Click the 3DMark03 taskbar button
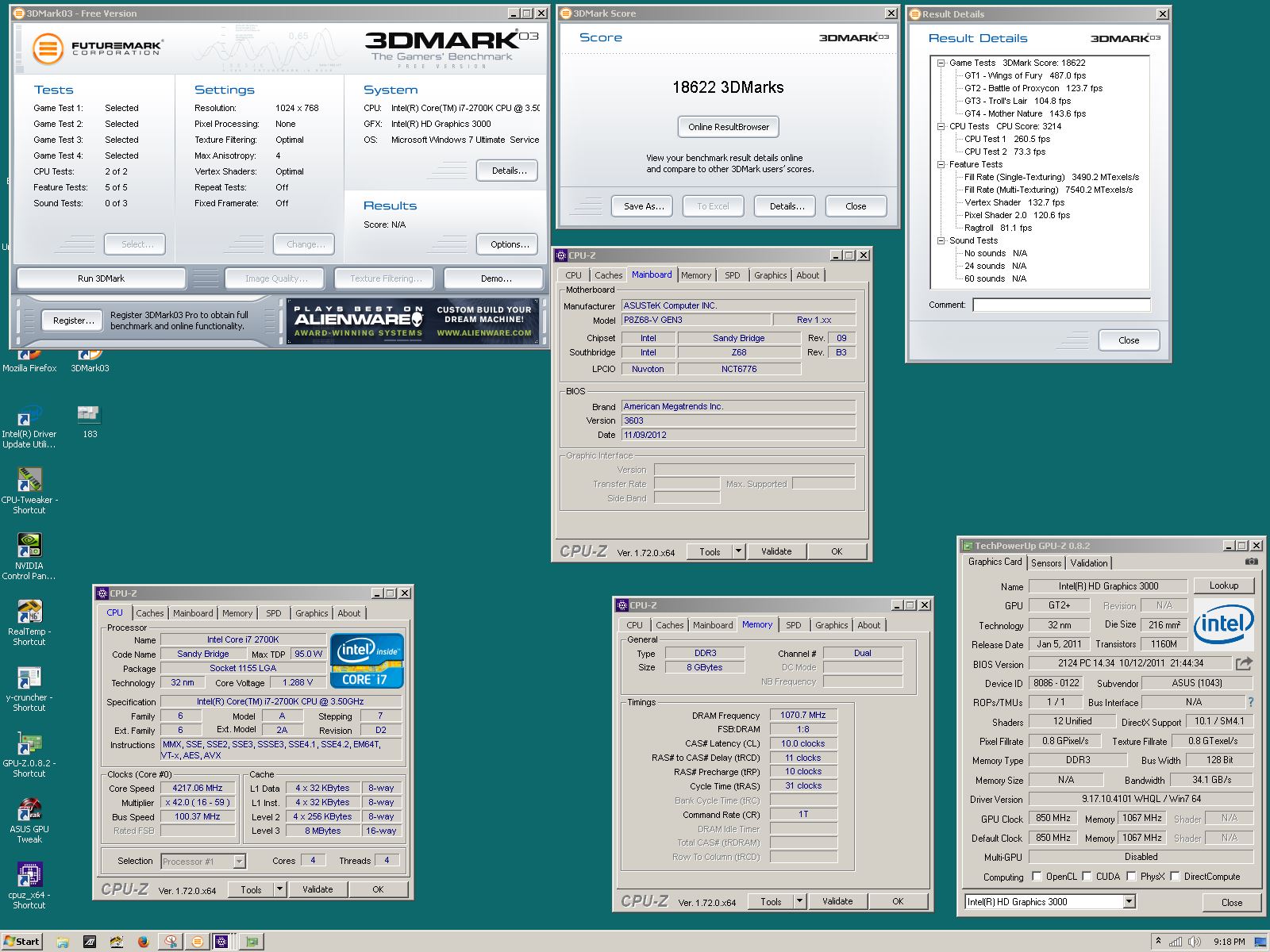The height and width of the screenshot is (952, 1270). (x=198, y=942)
